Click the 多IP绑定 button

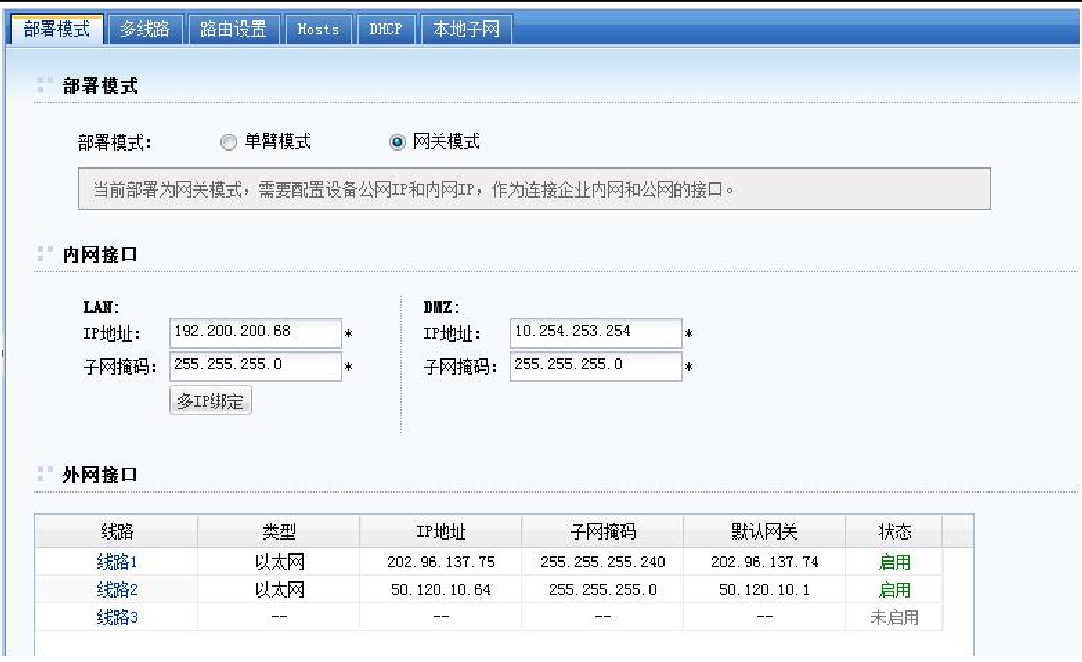(210, 400)
